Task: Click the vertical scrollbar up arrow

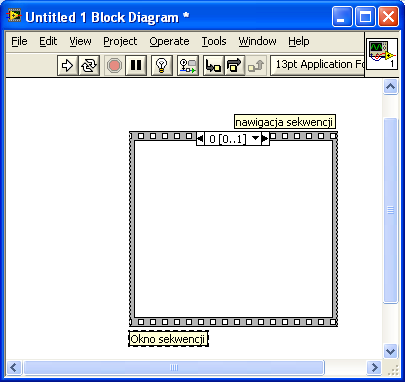Action: (x=390, y=87)
